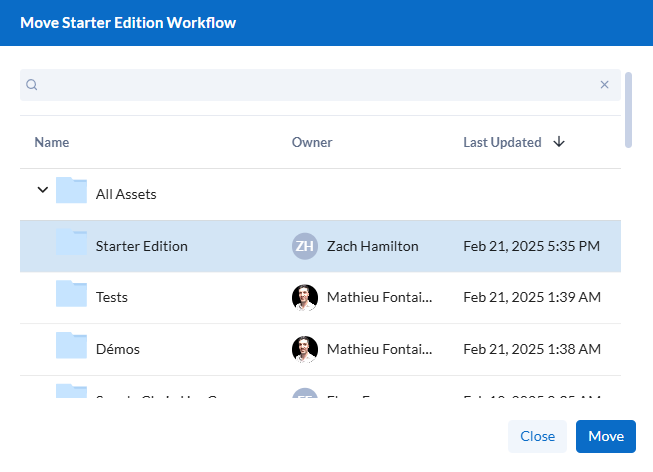Select the Démos folder name

[118, 349]
